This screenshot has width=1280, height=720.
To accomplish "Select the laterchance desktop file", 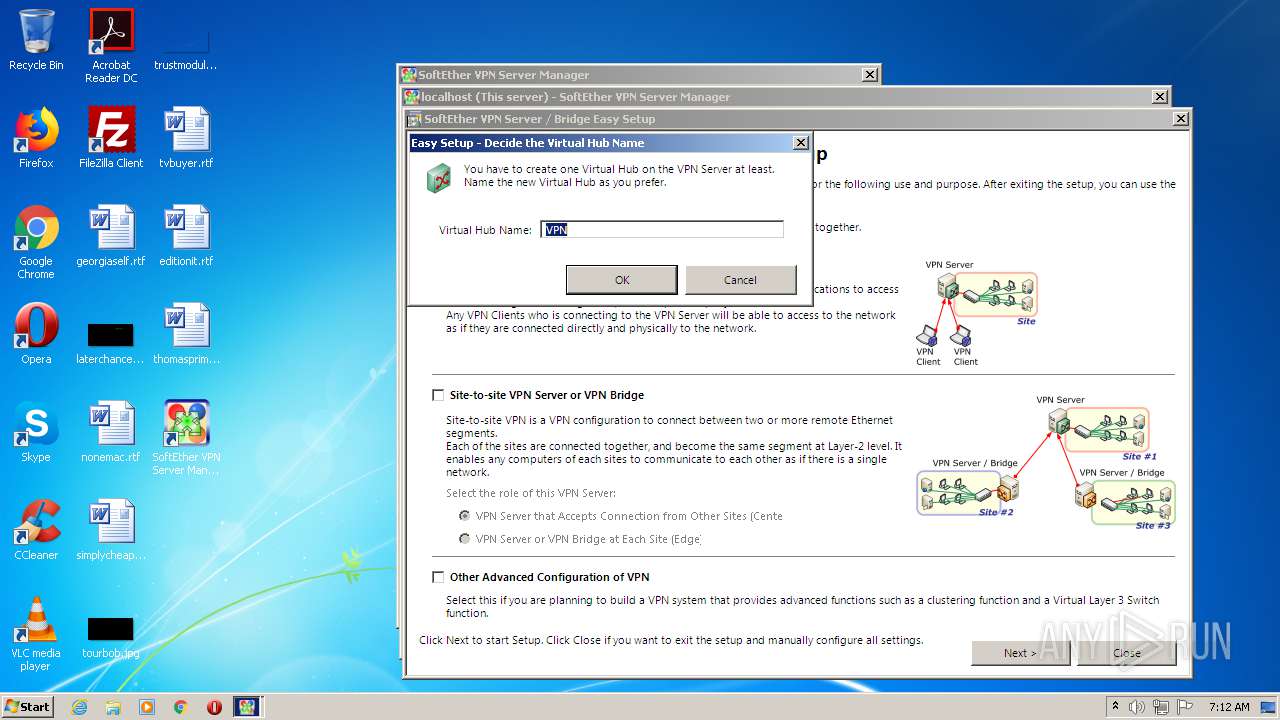I will coord(111,342).
